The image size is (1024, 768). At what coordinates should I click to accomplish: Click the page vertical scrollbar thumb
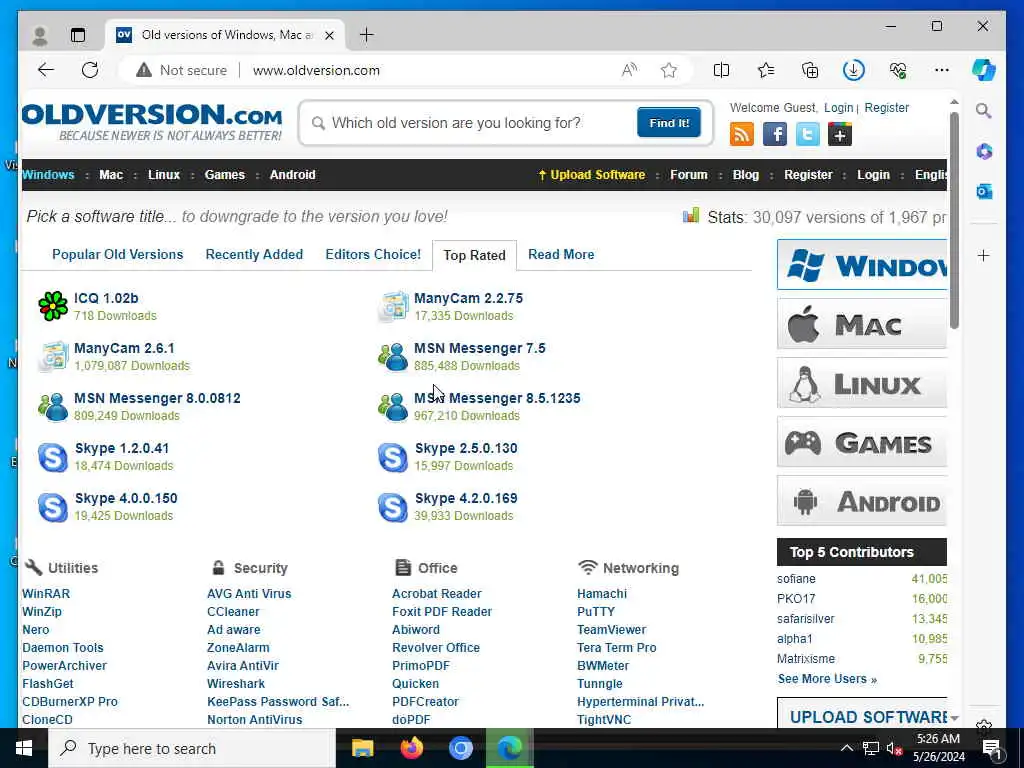(954, 220)
